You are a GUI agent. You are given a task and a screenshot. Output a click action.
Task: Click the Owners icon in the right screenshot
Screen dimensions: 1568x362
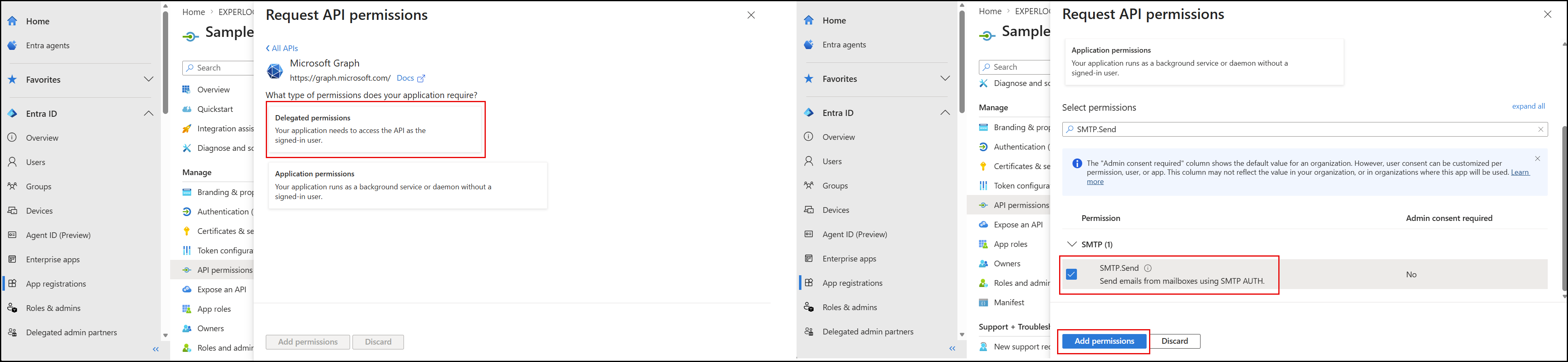[983, 264]
